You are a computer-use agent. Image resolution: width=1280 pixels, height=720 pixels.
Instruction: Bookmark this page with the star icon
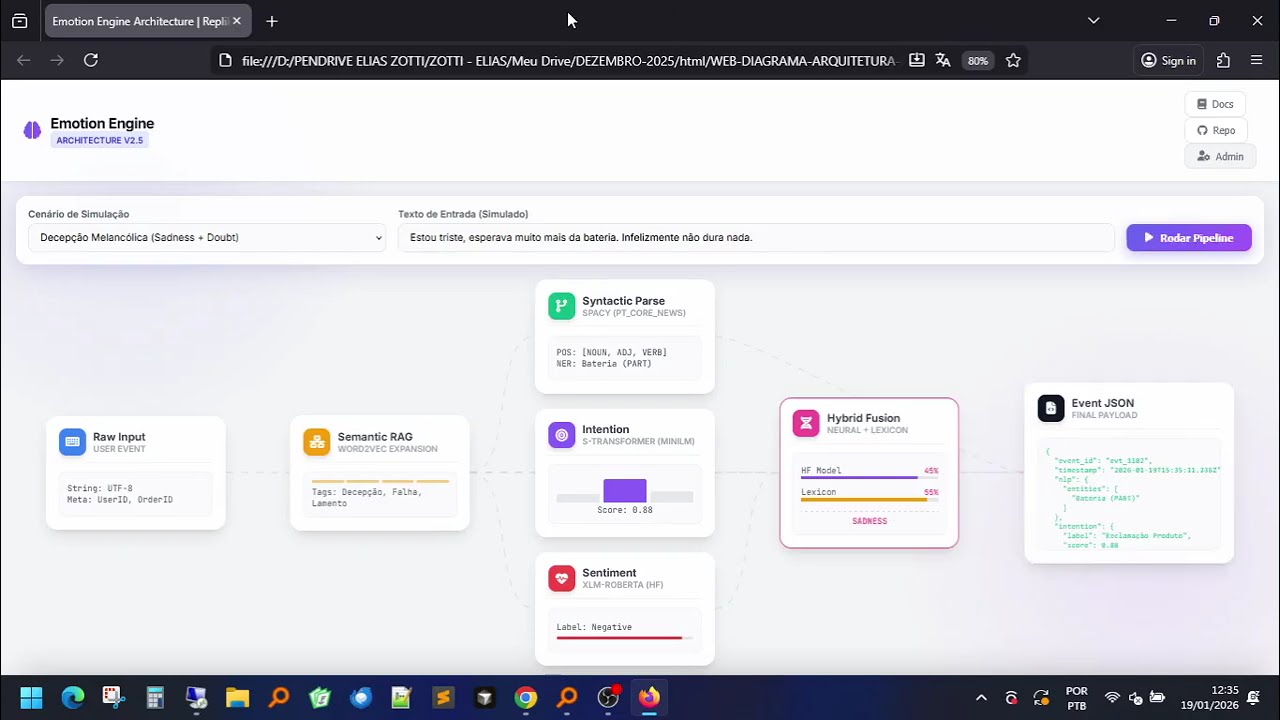1013,60
